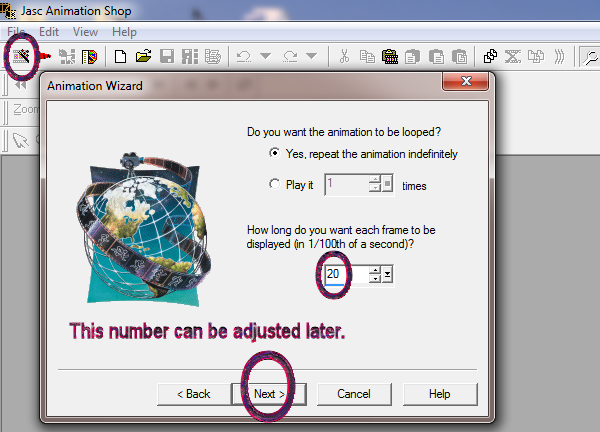This screenshot has height=432, width=600.
Task: Create a new animation with New icon
Action: [121, 57]
